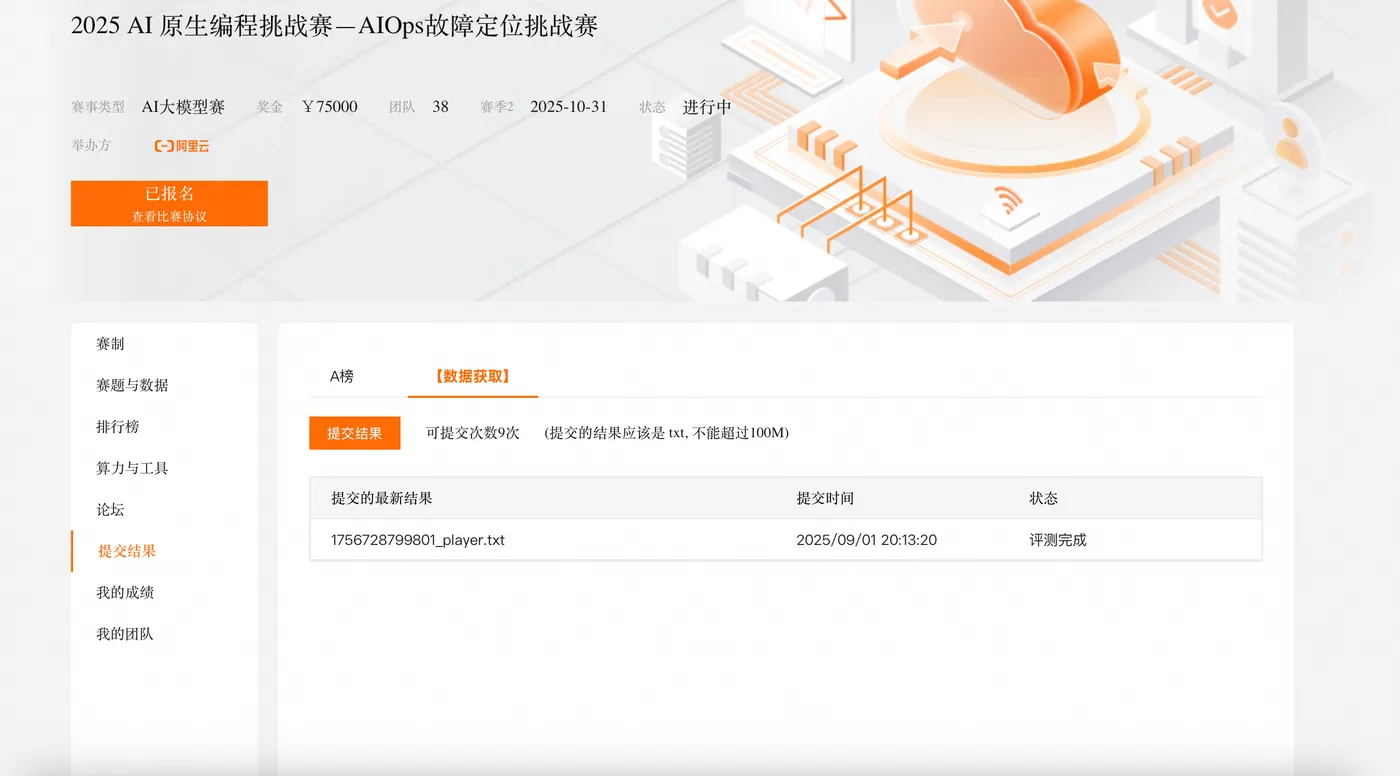Click the 提交时间 column header
1400x776 pixels.
[x=825, y=498]
